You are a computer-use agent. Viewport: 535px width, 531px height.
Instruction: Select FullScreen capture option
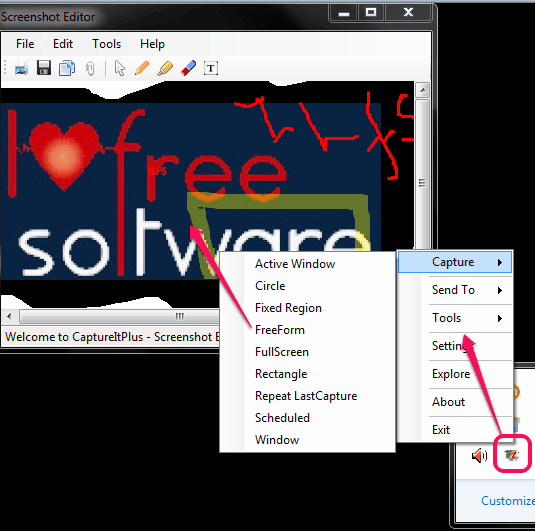[x=307, y=352]
